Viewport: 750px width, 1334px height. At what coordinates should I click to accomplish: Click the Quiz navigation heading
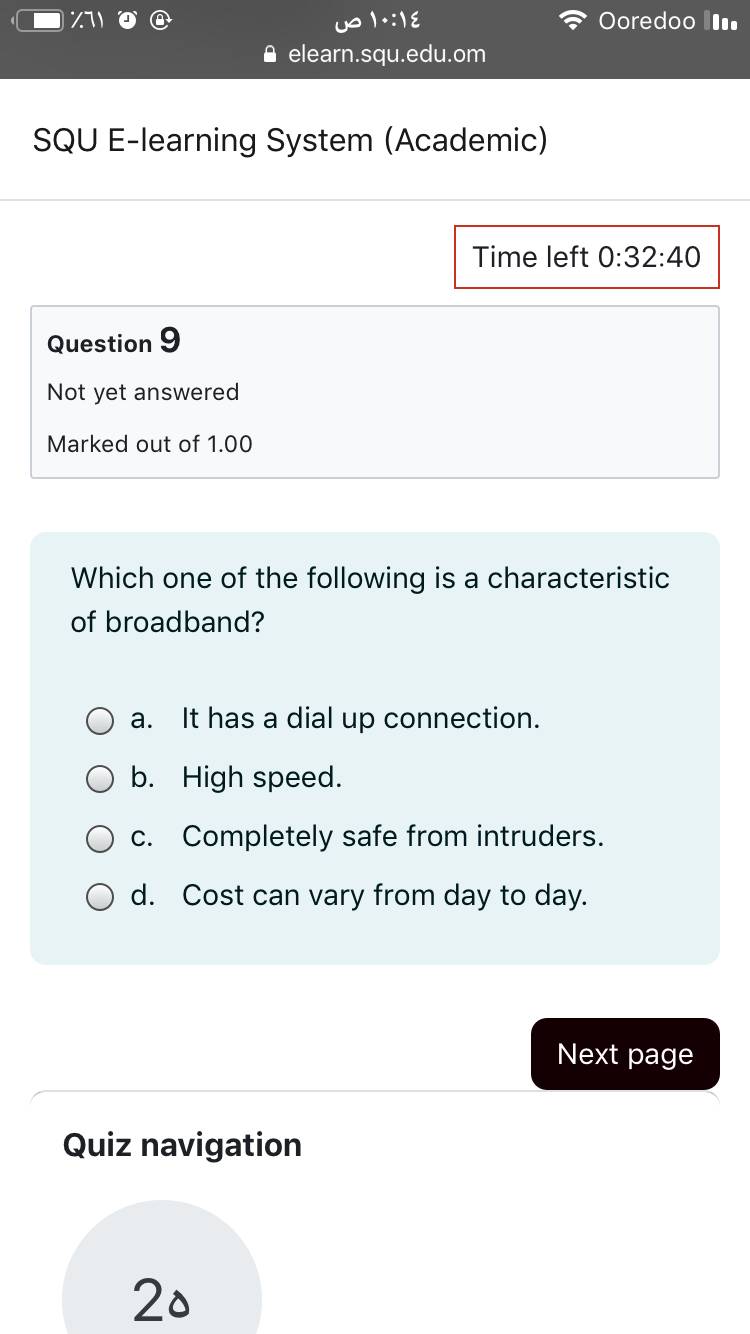[182, 1145]
